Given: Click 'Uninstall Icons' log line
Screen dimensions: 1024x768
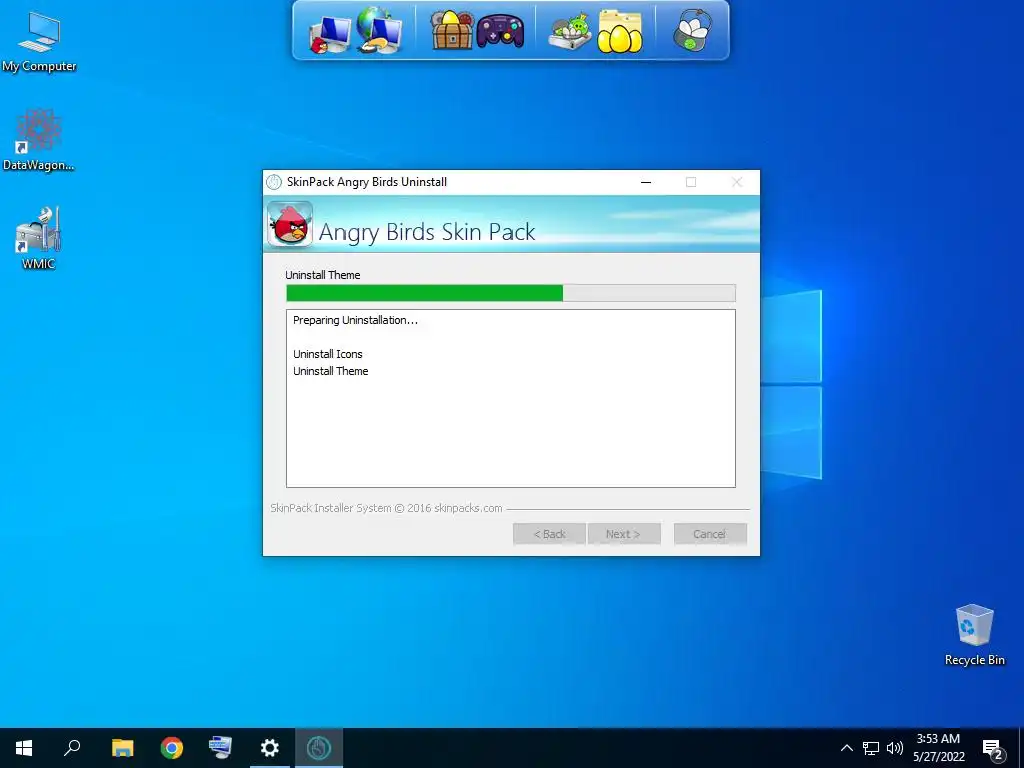Looking at the screenshot, I should [328, 354].
